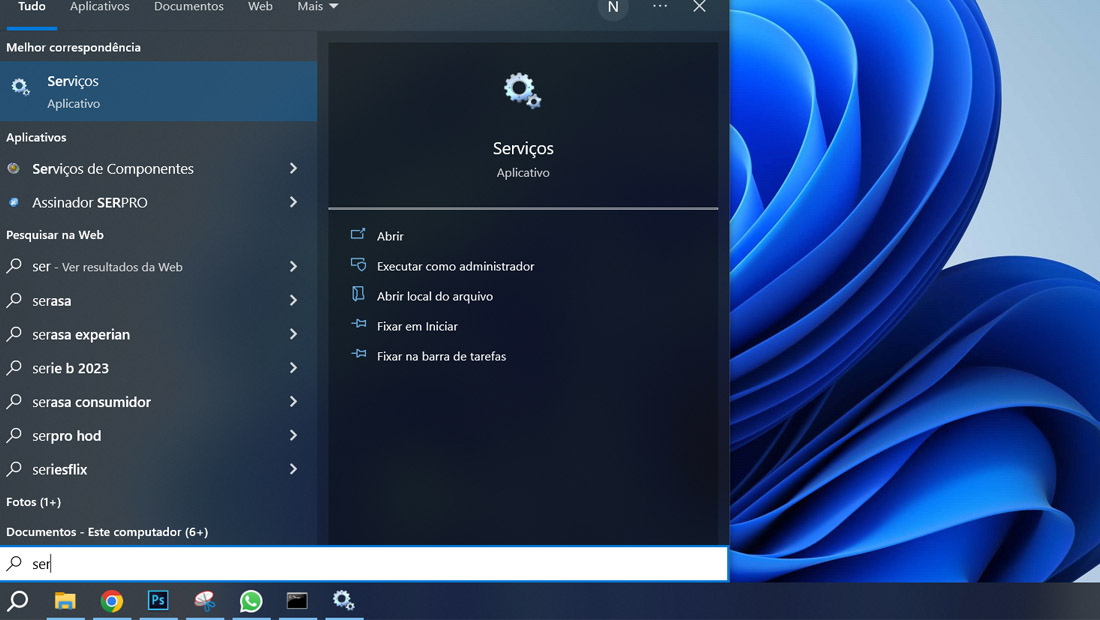Click the large Serviços icon in preview pane

point(523,91)
